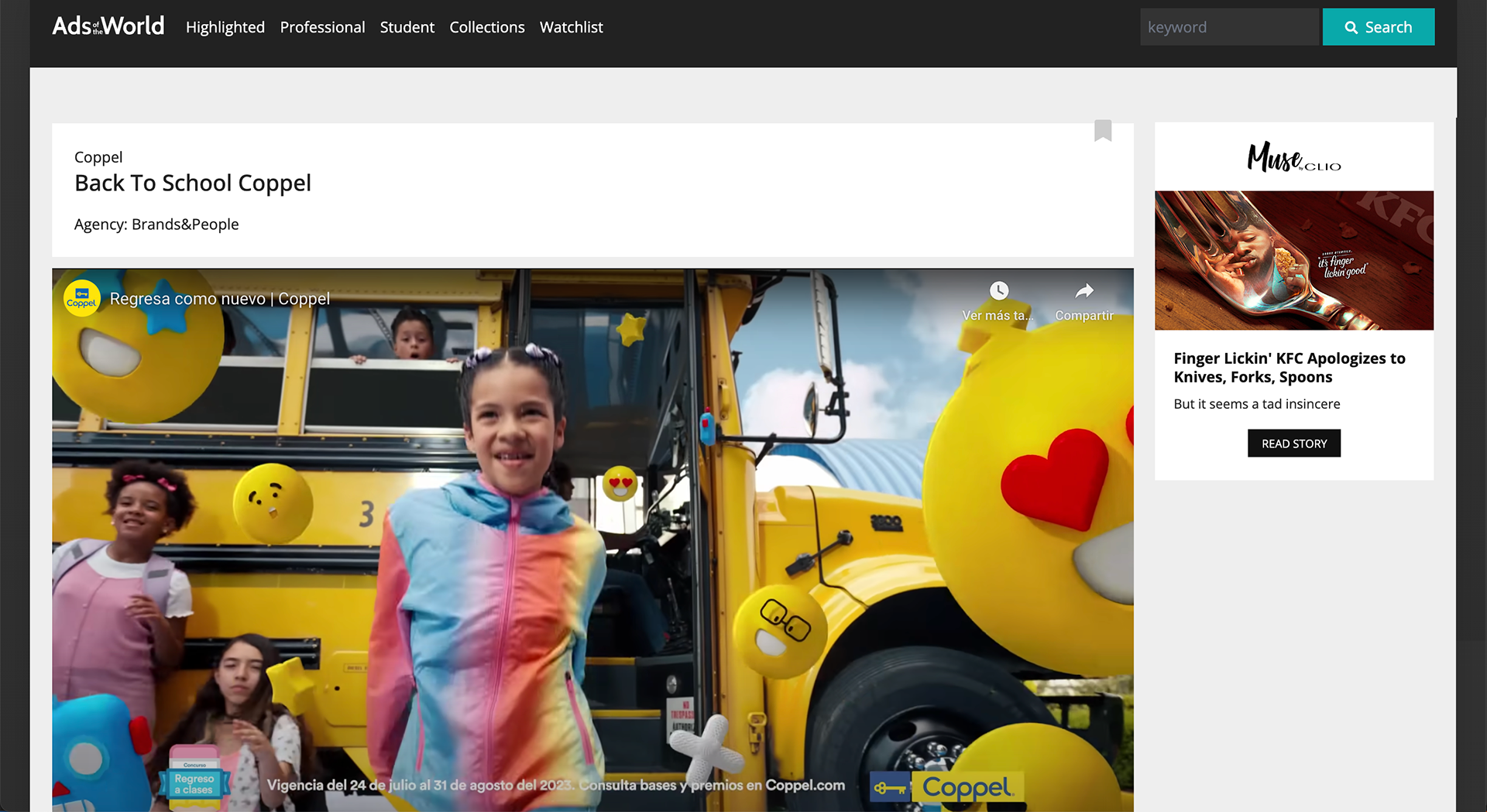This screenshot has height=812, width=1487.
Task: Open the Finger Lickin' KFC article headline
Action: [x=1290, y=368]
